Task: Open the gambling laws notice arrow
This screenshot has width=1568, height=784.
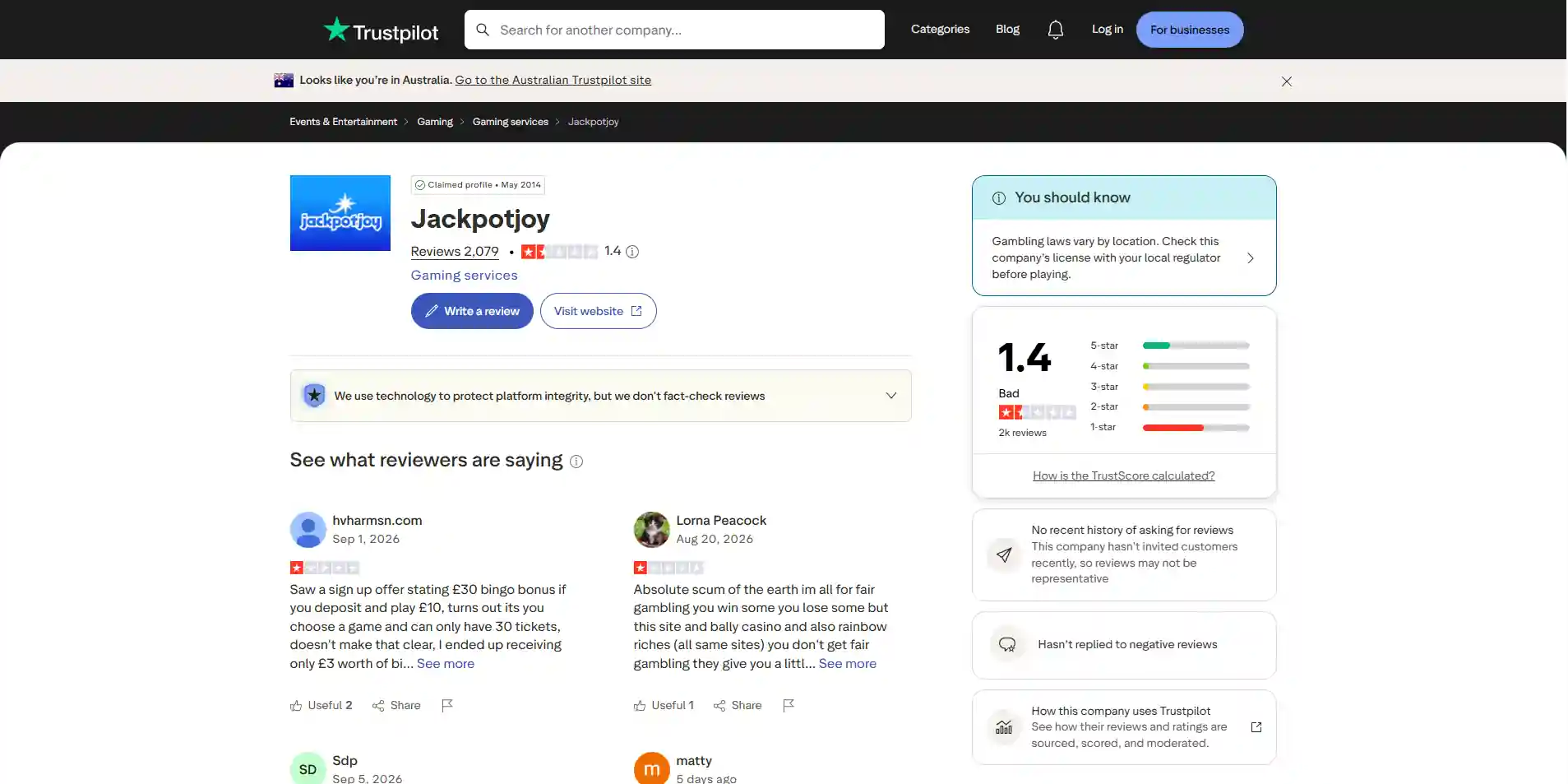Action: click(x=1251, y=258)
